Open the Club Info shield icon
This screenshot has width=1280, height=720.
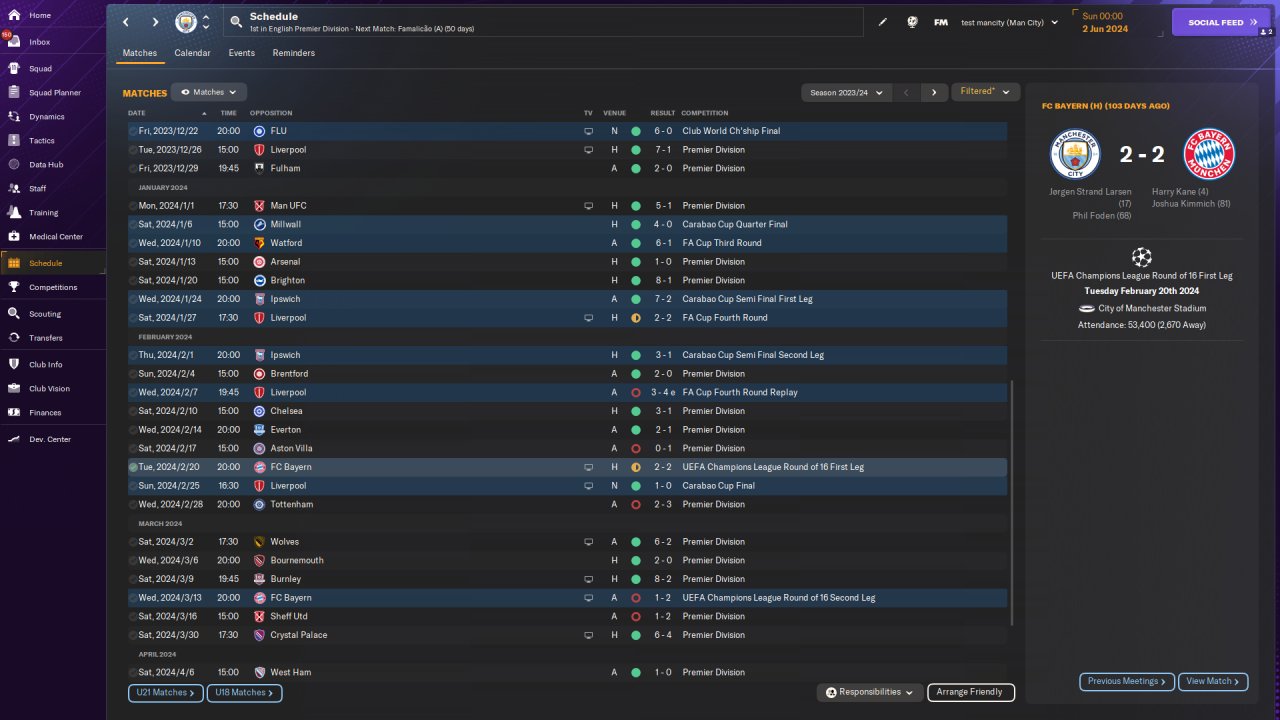[14, 365]
